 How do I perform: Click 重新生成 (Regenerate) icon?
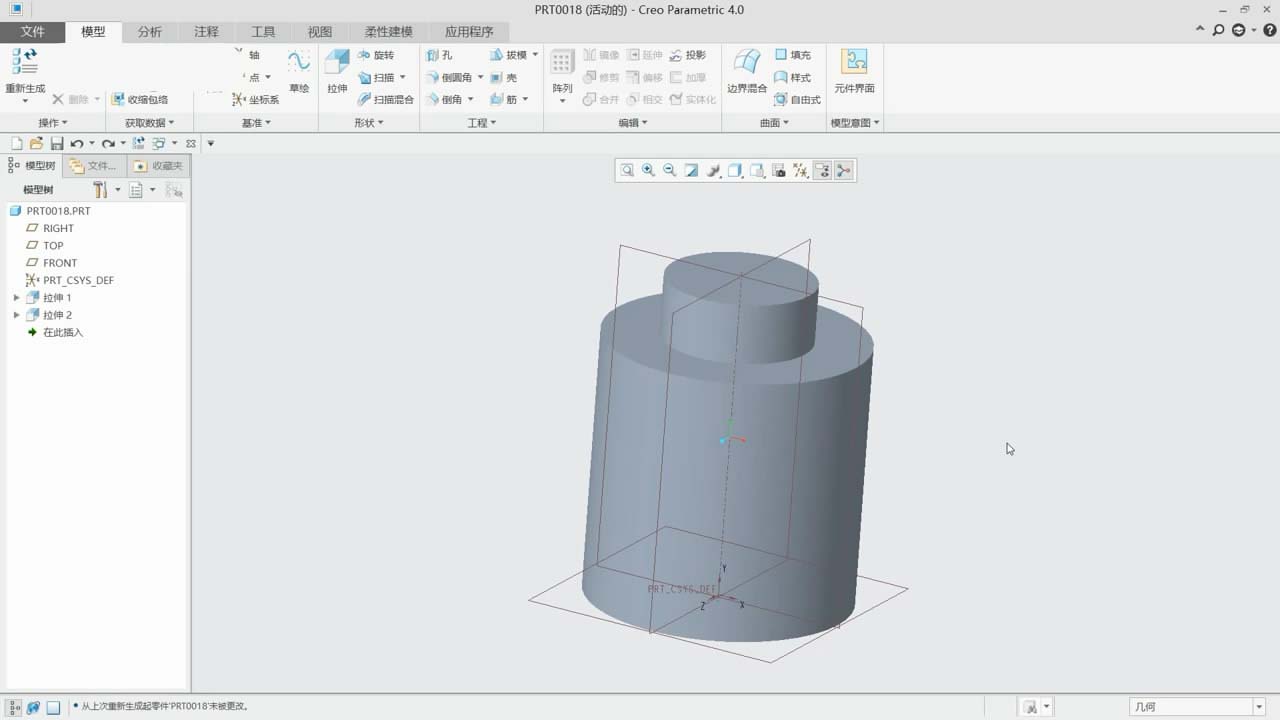tap(25, 62)
